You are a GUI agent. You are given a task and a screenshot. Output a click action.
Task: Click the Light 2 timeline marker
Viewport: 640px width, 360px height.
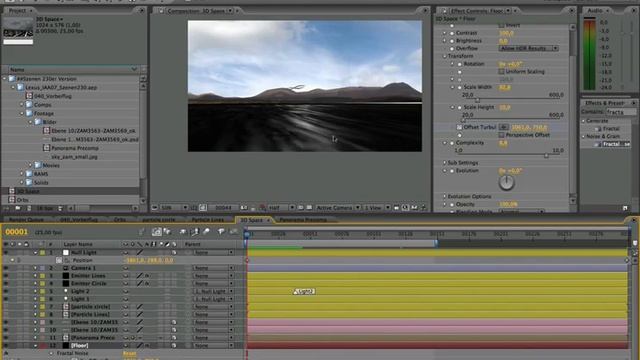point(304,291)
